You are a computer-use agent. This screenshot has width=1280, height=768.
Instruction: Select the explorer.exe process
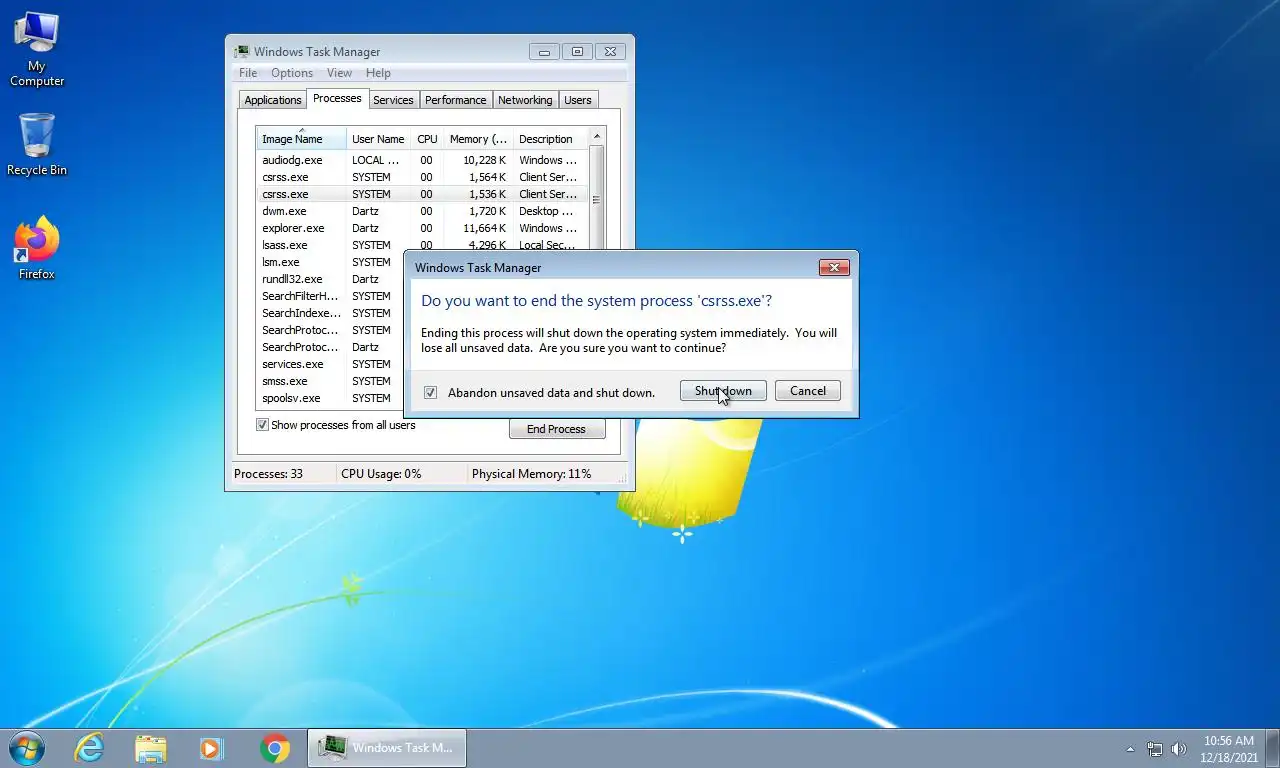pyautogui.click(x=422, y=228)
